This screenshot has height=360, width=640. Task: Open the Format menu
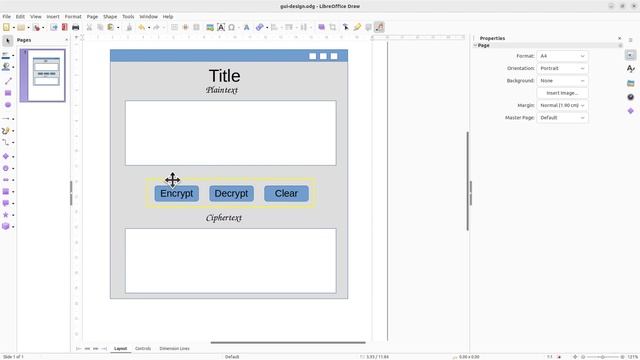[x=73, y=17]
